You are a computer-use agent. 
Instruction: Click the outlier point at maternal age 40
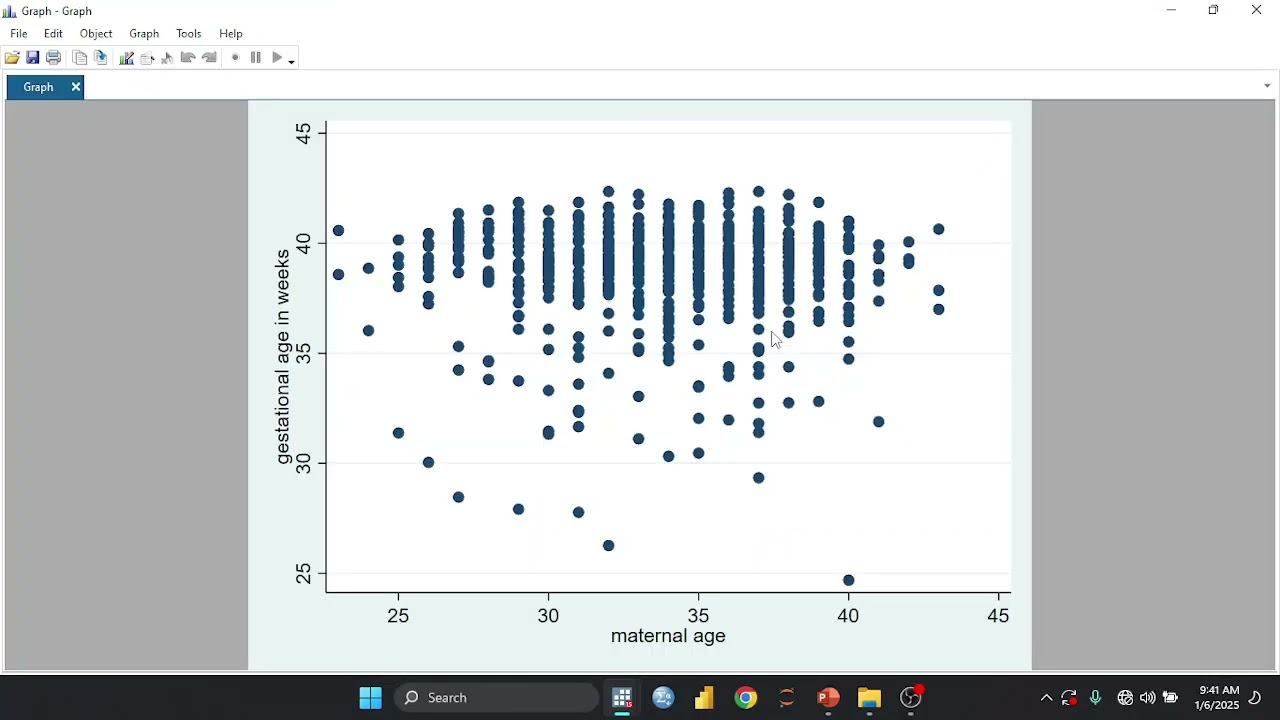coord(849,581)
